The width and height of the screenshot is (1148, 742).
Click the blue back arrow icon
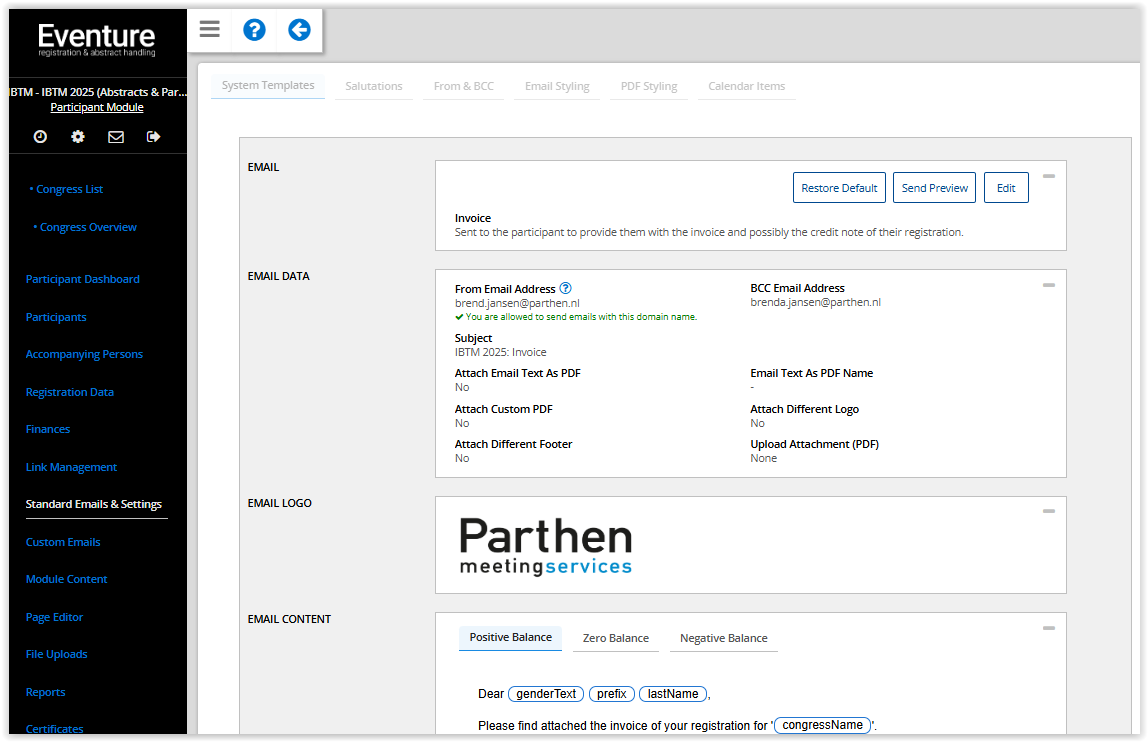[x=299, y=30]
